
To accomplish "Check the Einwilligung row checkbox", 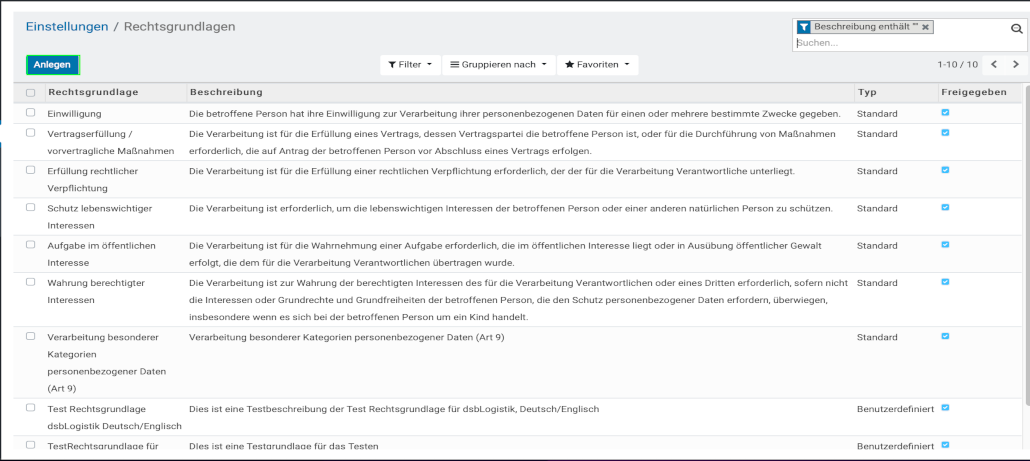I will pos(31,113).
